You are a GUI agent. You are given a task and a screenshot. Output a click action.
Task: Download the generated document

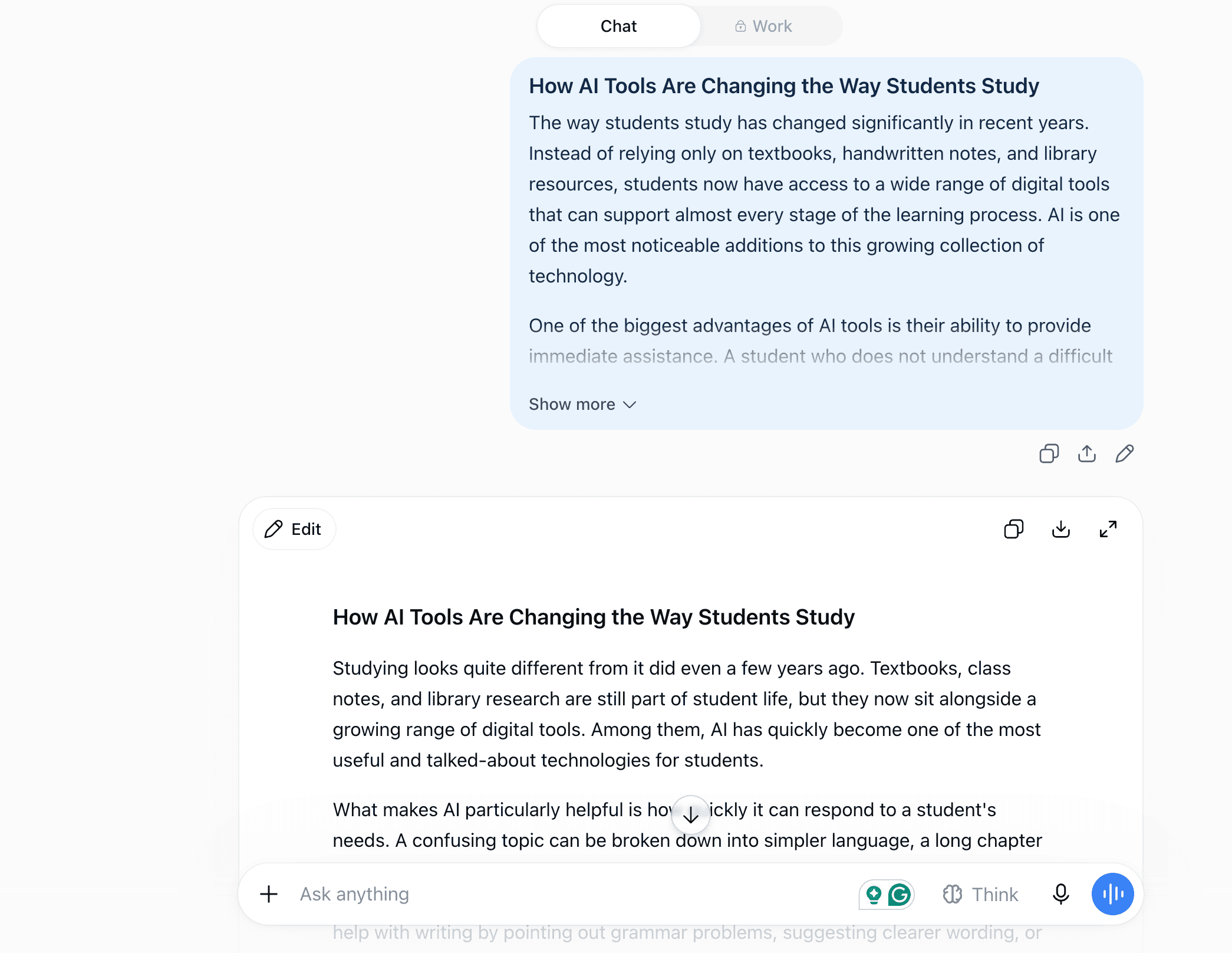point(1061,529)
